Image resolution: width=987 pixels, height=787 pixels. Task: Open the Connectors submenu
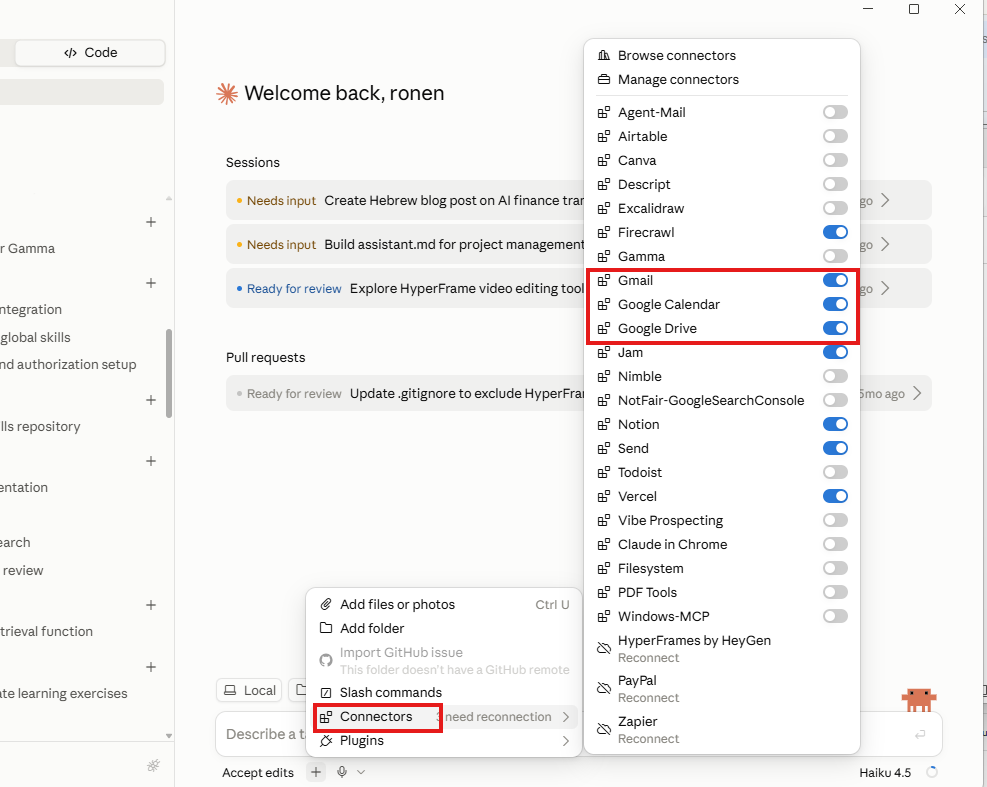click(444, 716)
